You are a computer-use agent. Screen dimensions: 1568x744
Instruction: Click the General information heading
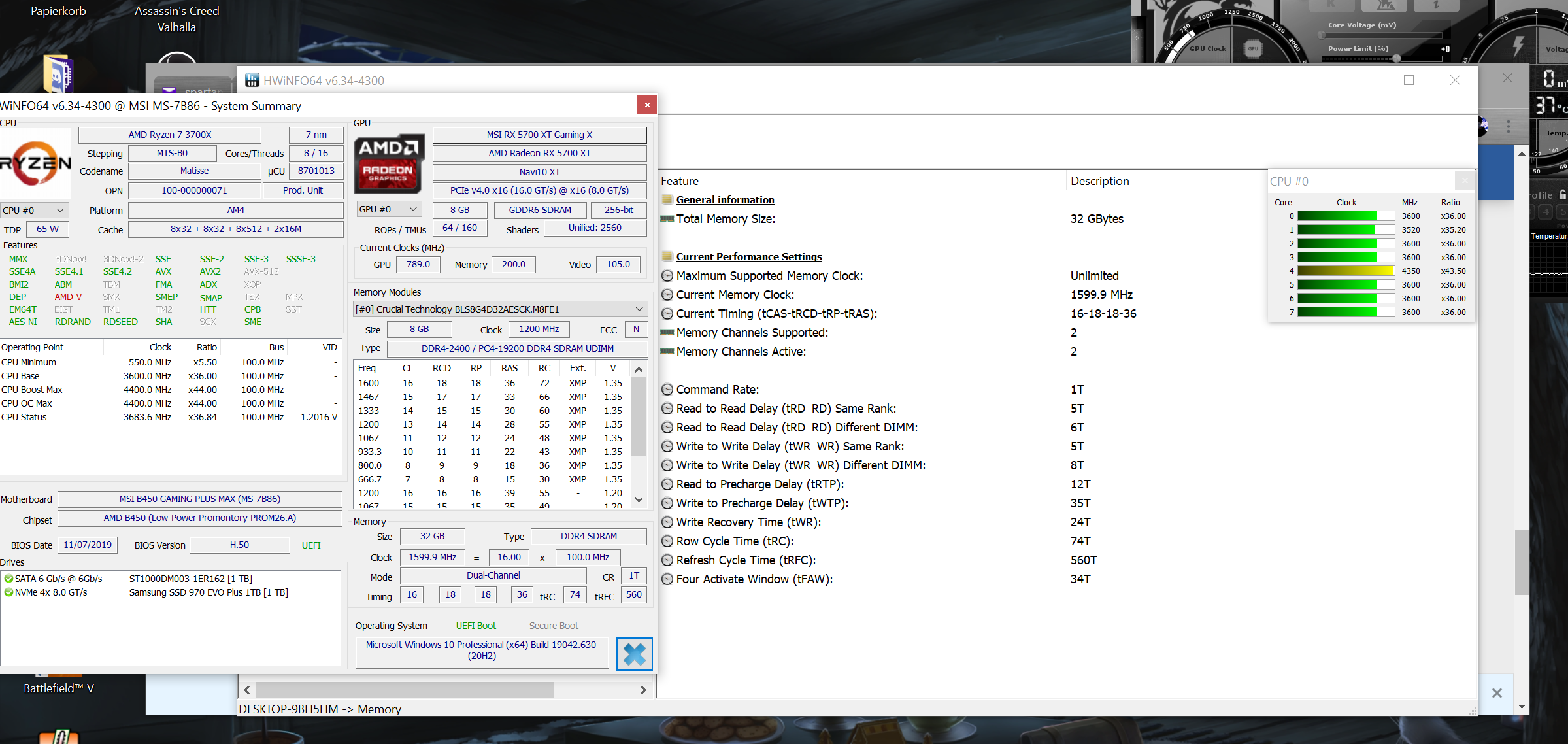[x=725, y=200]
